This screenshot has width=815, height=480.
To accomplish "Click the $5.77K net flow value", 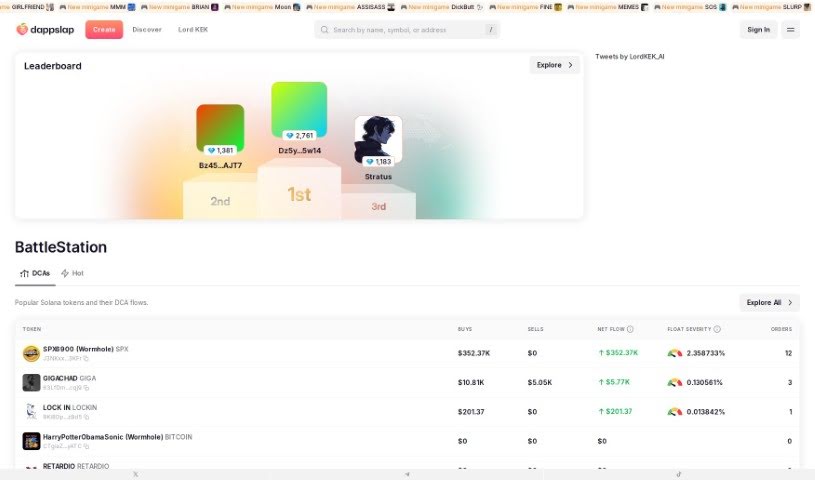I will click(x=614, y=382).
